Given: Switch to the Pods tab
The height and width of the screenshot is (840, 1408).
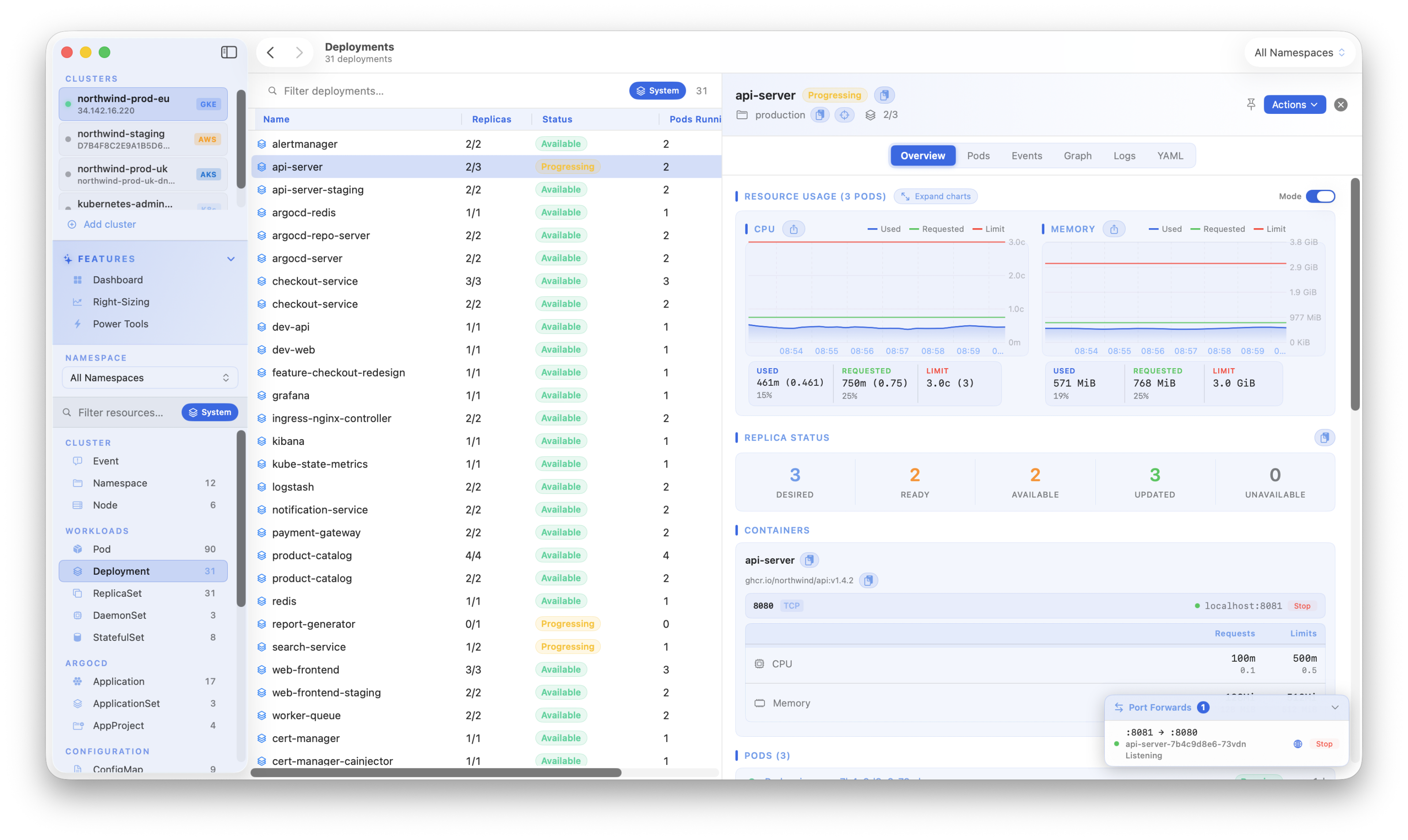Looking at the screenshot, I should (x=978, y=156).
